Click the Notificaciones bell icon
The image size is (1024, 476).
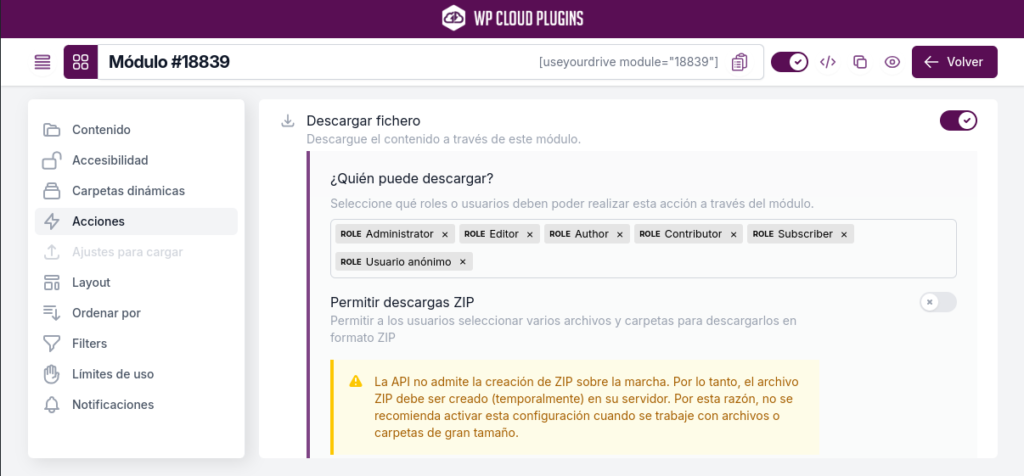(52, 404)
